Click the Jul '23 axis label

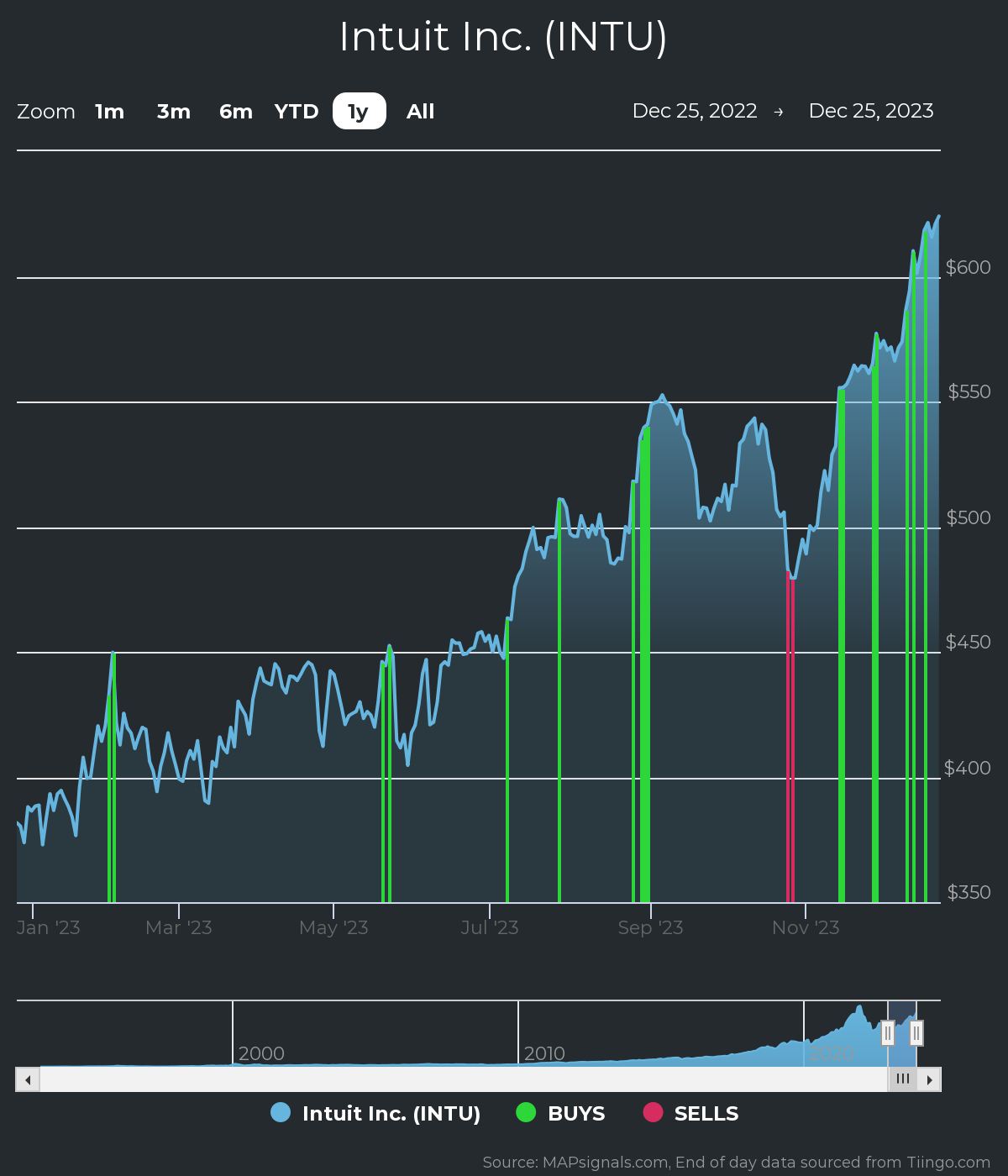[490, 927]
